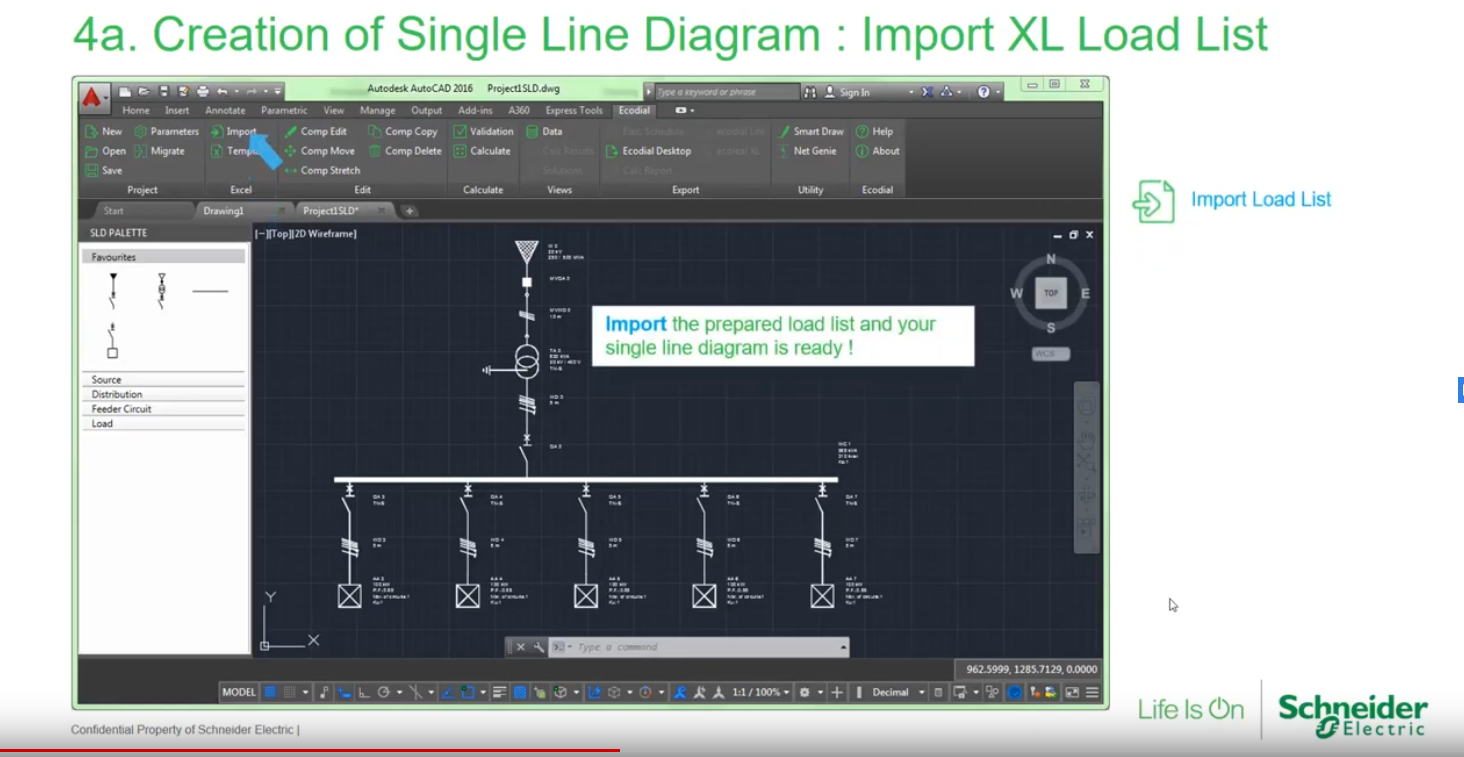Click the Net Genie button

[x=814, y=150]
